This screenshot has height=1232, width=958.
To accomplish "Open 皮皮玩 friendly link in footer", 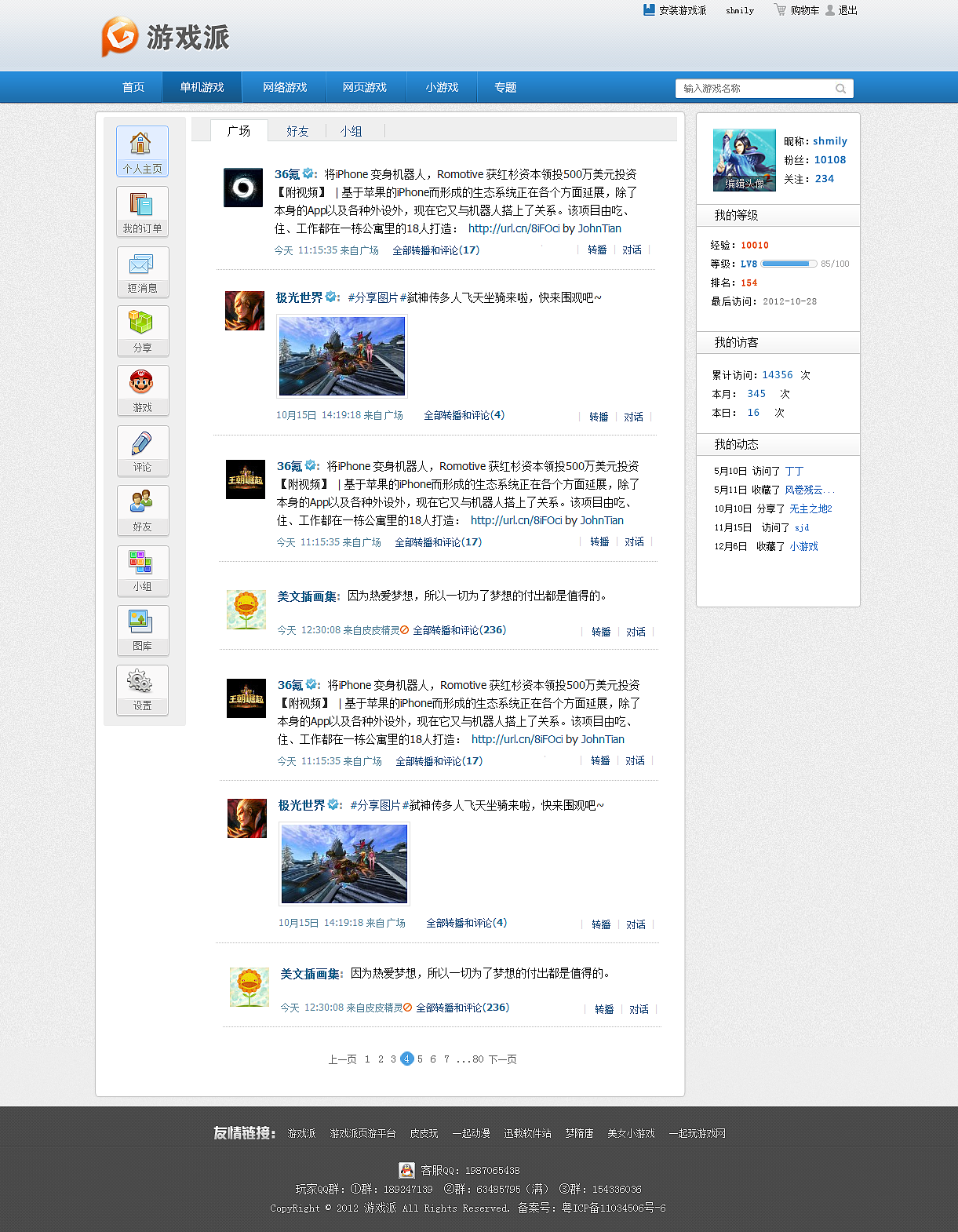I will (x=424, y=1133).
